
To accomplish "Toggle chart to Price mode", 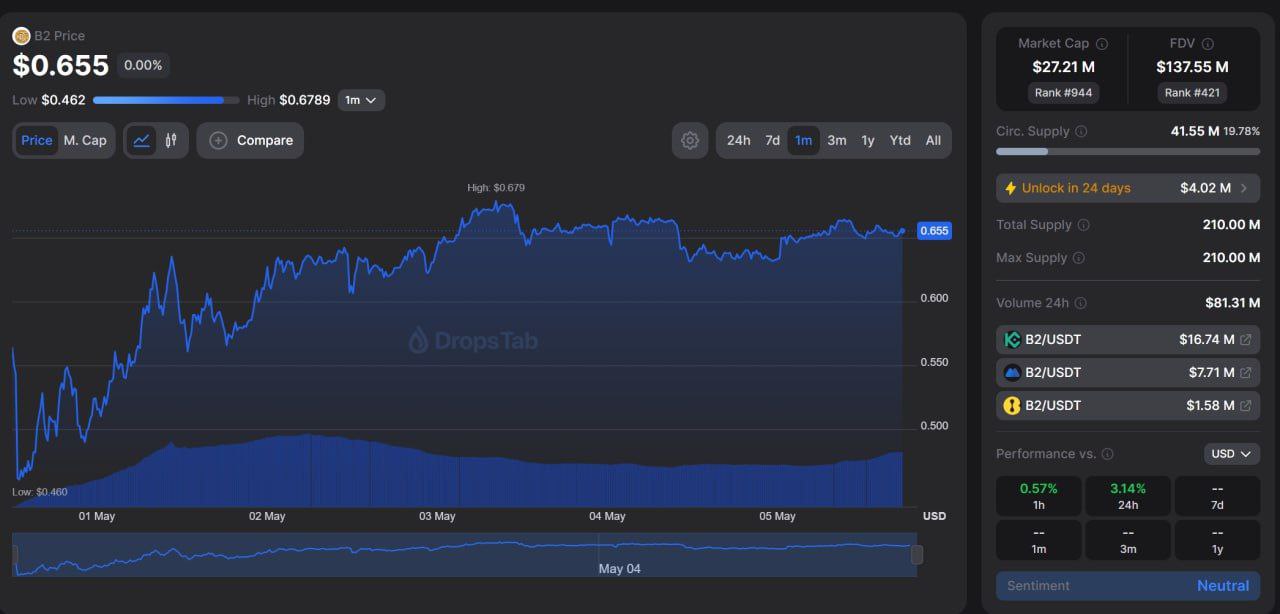I will tap(37, 141).
